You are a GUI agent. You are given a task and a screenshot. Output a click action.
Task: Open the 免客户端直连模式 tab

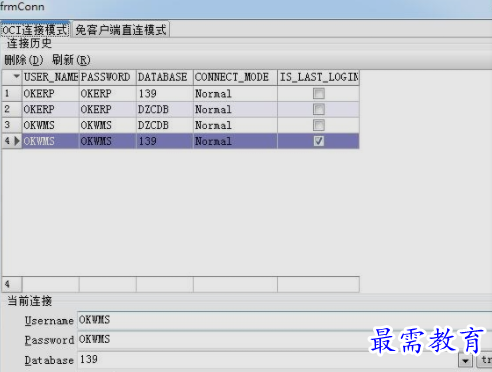tap(121, 30)
